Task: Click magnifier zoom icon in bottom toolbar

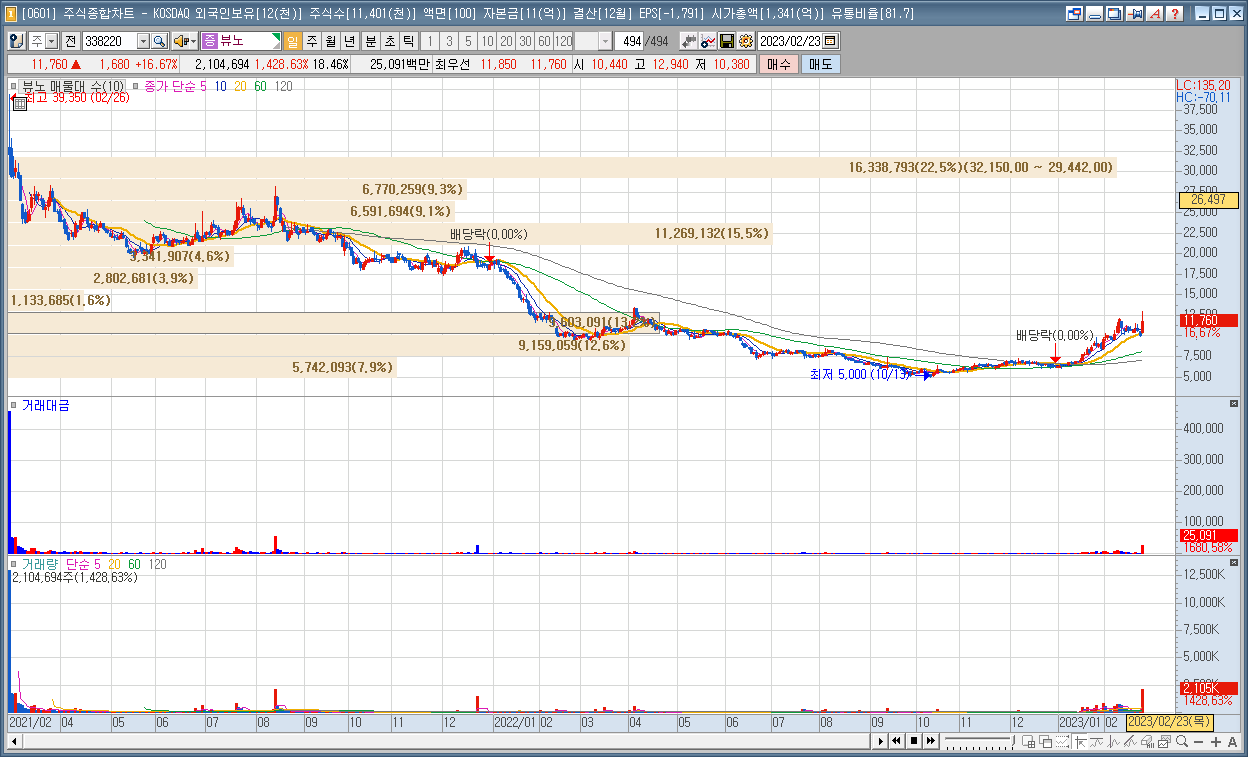Action: coord(1182,741)
